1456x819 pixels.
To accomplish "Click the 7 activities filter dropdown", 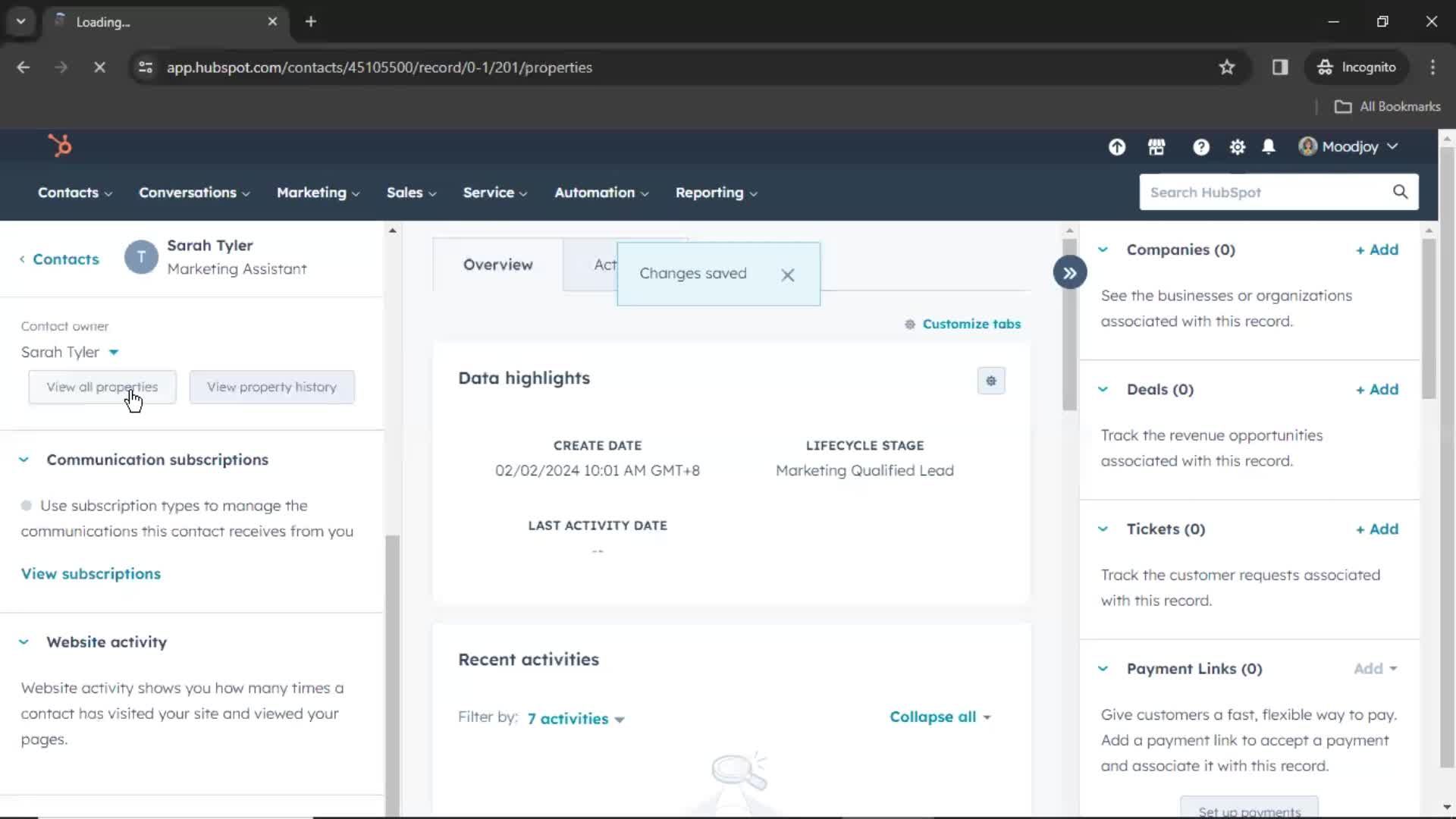I will point(575,718).
